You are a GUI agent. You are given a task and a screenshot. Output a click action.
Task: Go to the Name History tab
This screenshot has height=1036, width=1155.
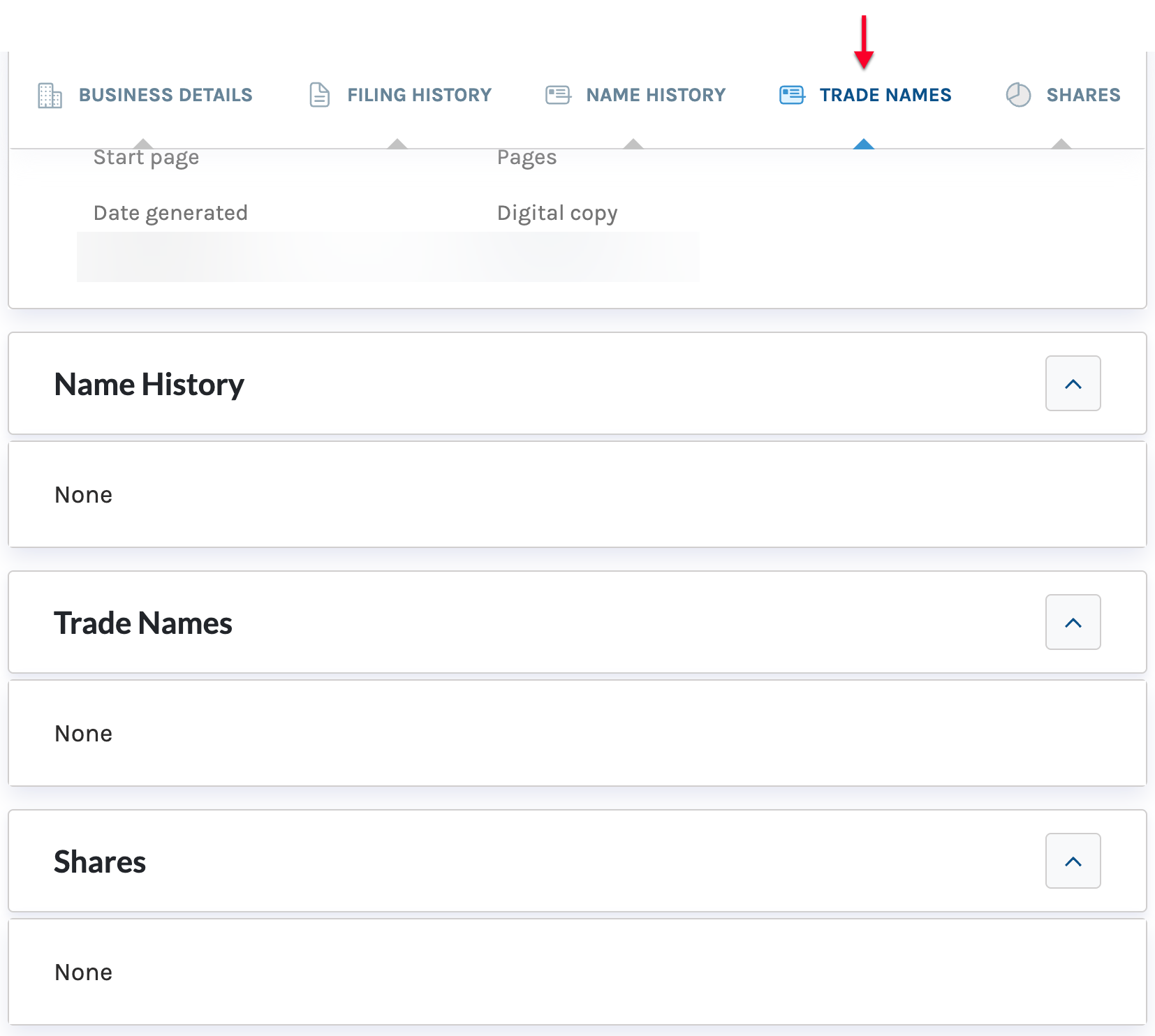[656, 95]
